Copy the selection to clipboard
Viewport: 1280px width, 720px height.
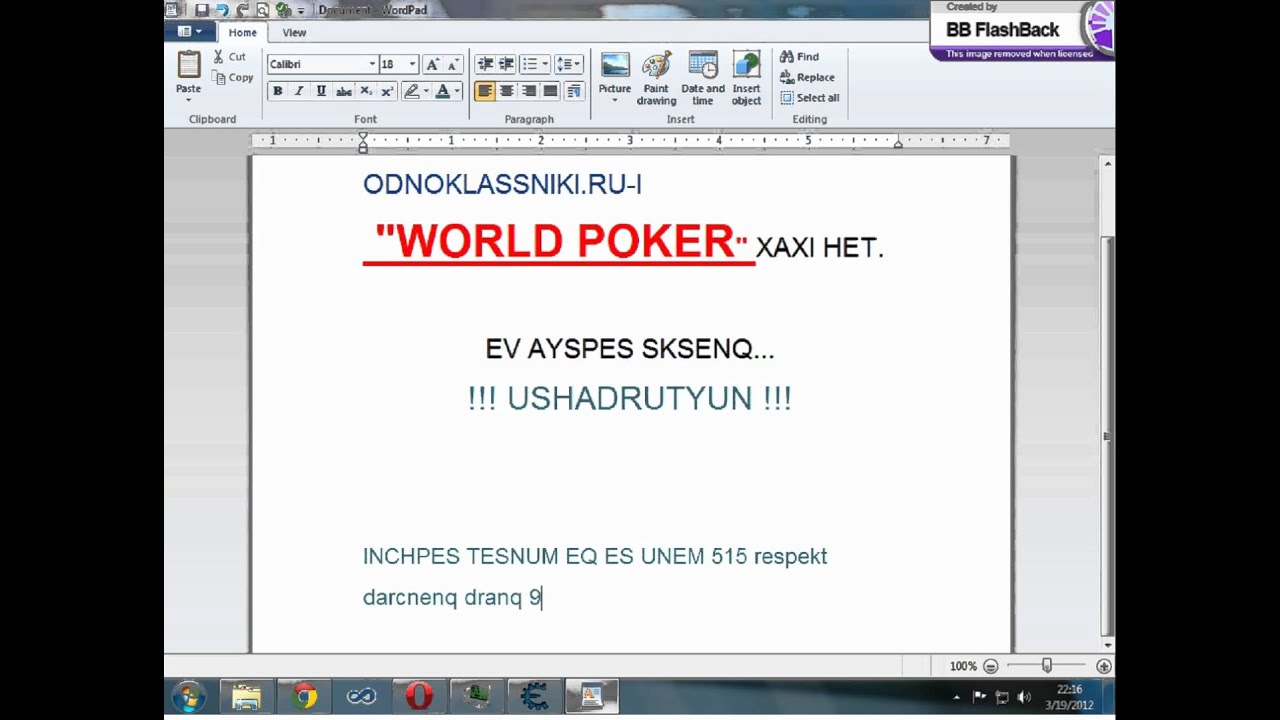233,77
